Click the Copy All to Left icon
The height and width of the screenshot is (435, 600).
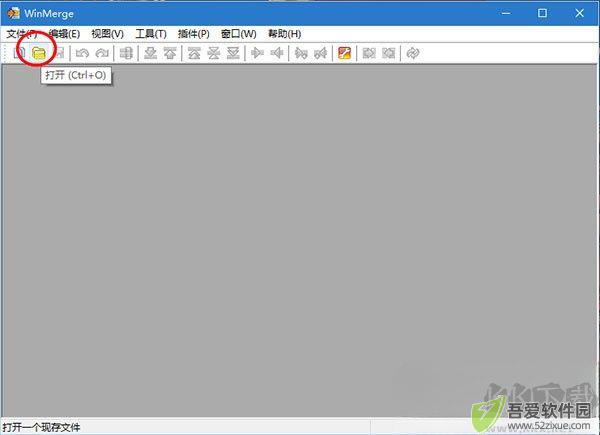(x=388, y=53)
